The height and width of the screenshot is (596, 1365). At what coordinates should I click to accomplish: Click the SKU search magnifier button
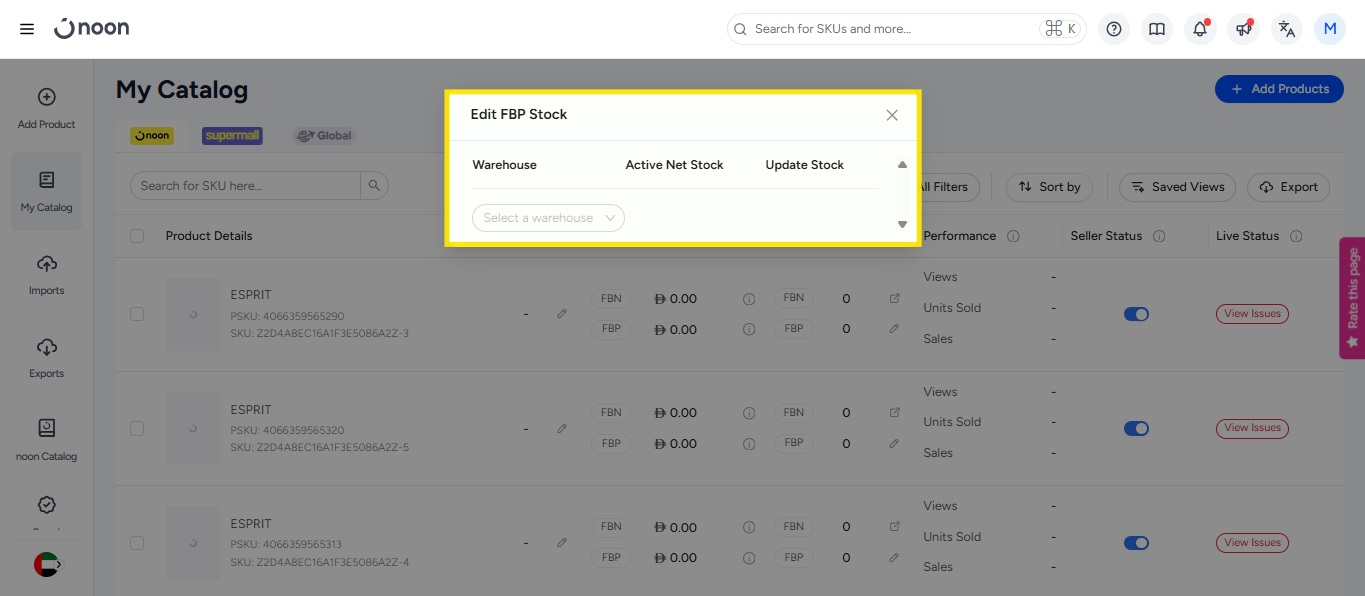pos(374,185)
